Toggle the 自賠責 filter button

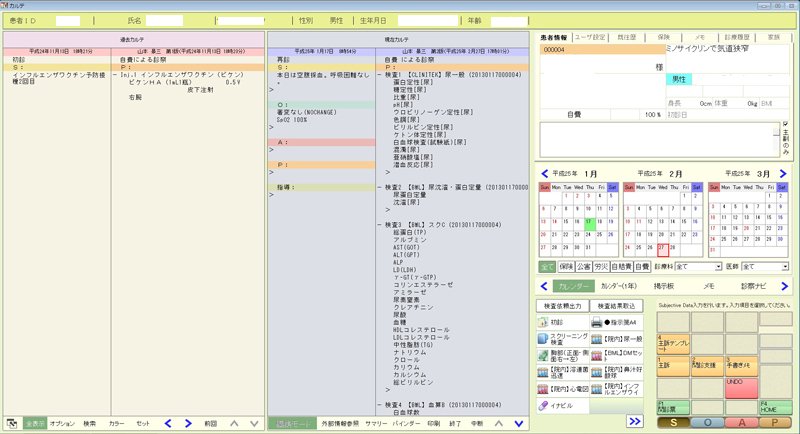tap(621, 267)
